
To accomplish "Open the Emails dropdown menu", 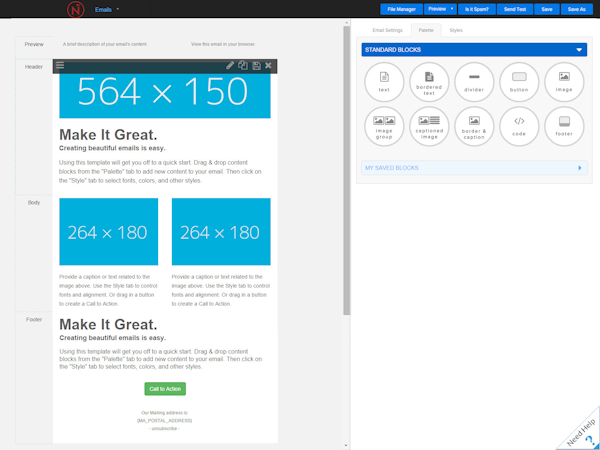I will pos(107,9).
